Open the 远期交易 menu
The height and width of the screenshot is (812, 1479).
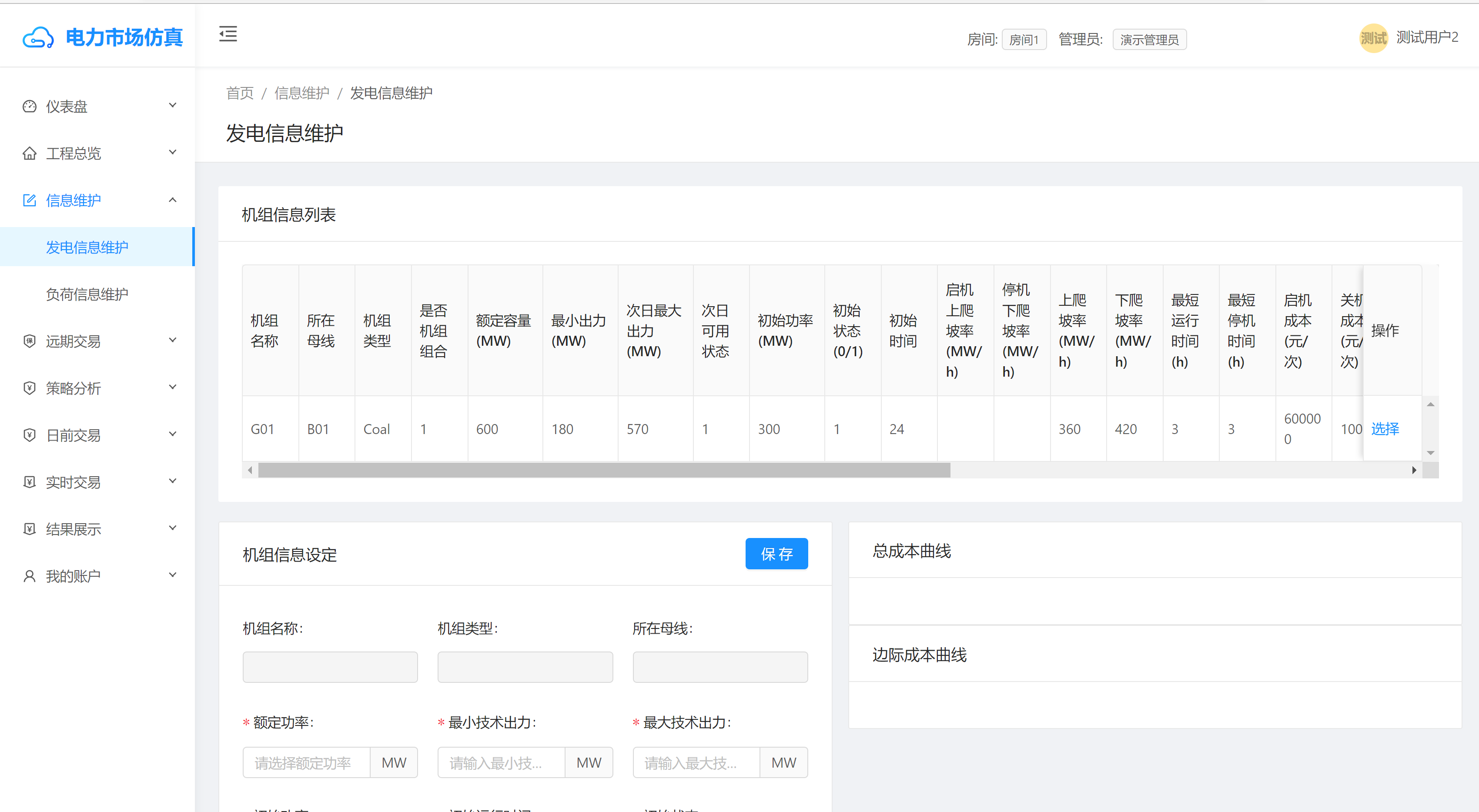click(x=97, y=341)
